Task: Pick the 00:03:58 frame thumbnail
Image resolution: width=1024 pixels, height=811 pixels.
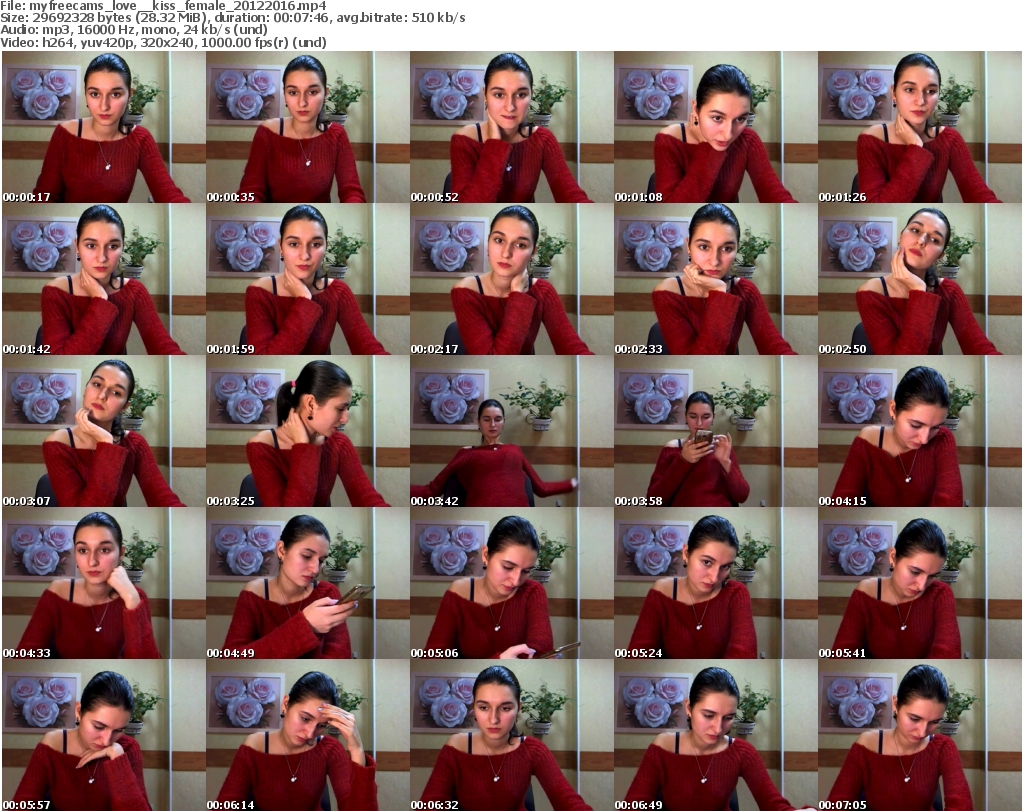Action: pyautogui.click(x=715, y=432)
